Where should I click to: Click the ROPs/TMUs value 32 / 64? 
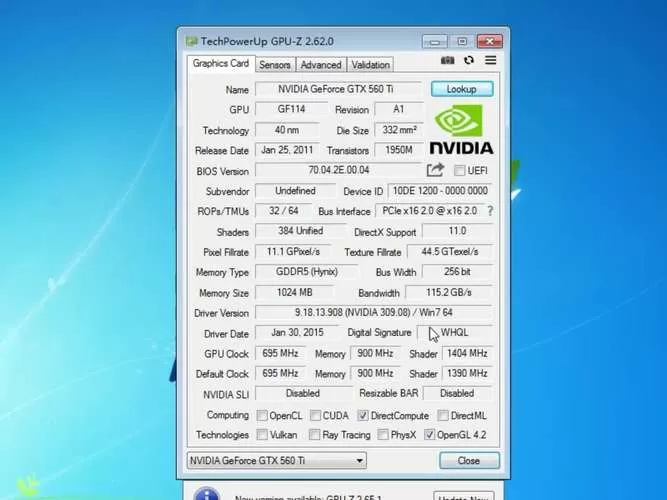(284, 211)
